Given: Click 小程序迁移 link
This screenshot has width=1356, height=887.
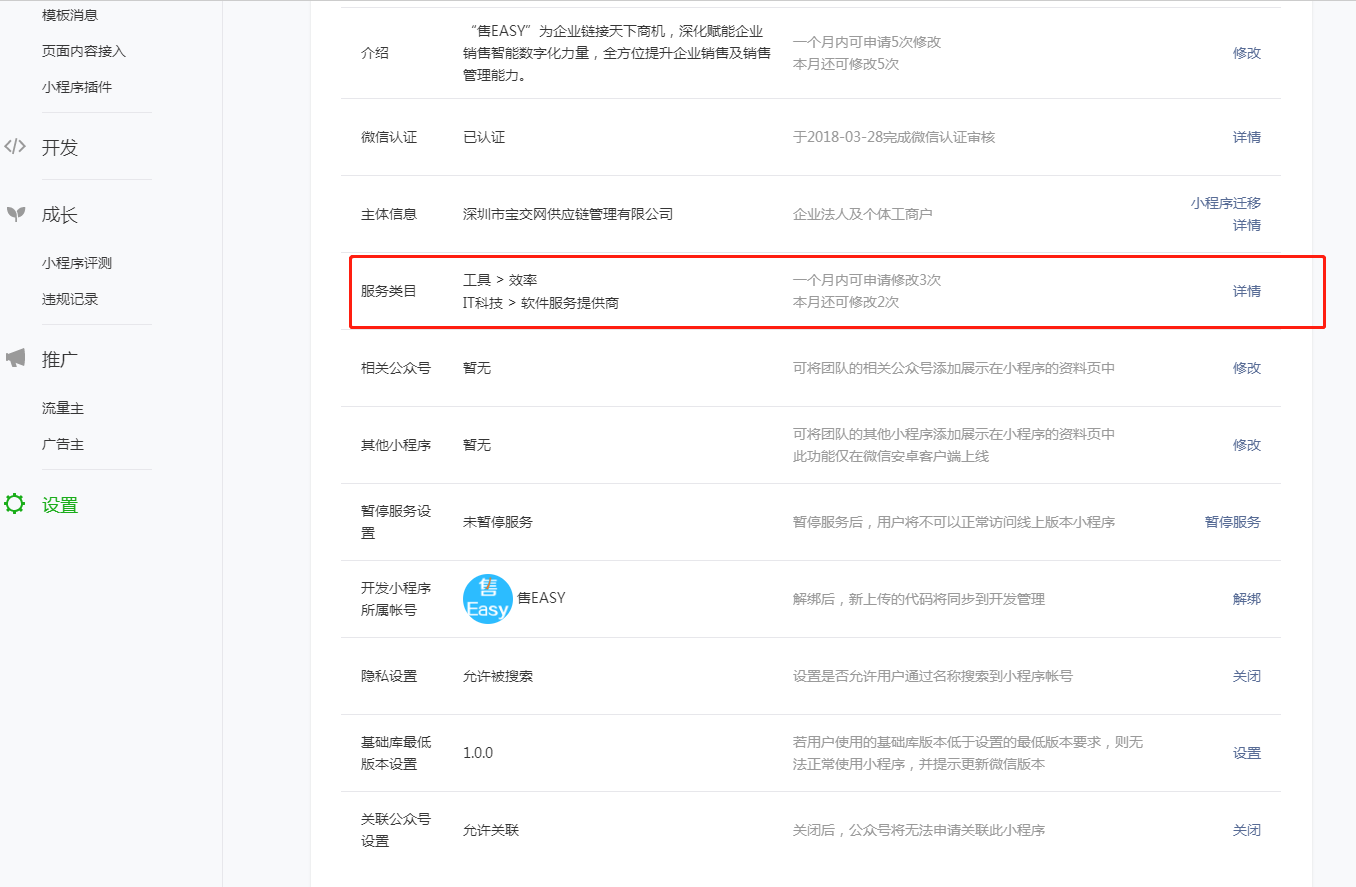Looking at the screenshot, I should [1226, 203].
